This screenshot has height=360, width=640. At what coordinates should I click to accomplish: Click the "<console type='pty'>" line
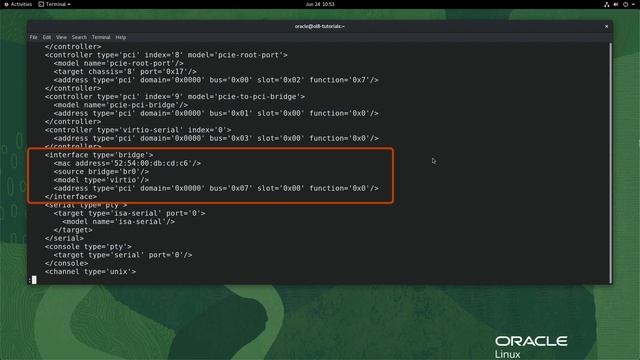tap(88, 247)
